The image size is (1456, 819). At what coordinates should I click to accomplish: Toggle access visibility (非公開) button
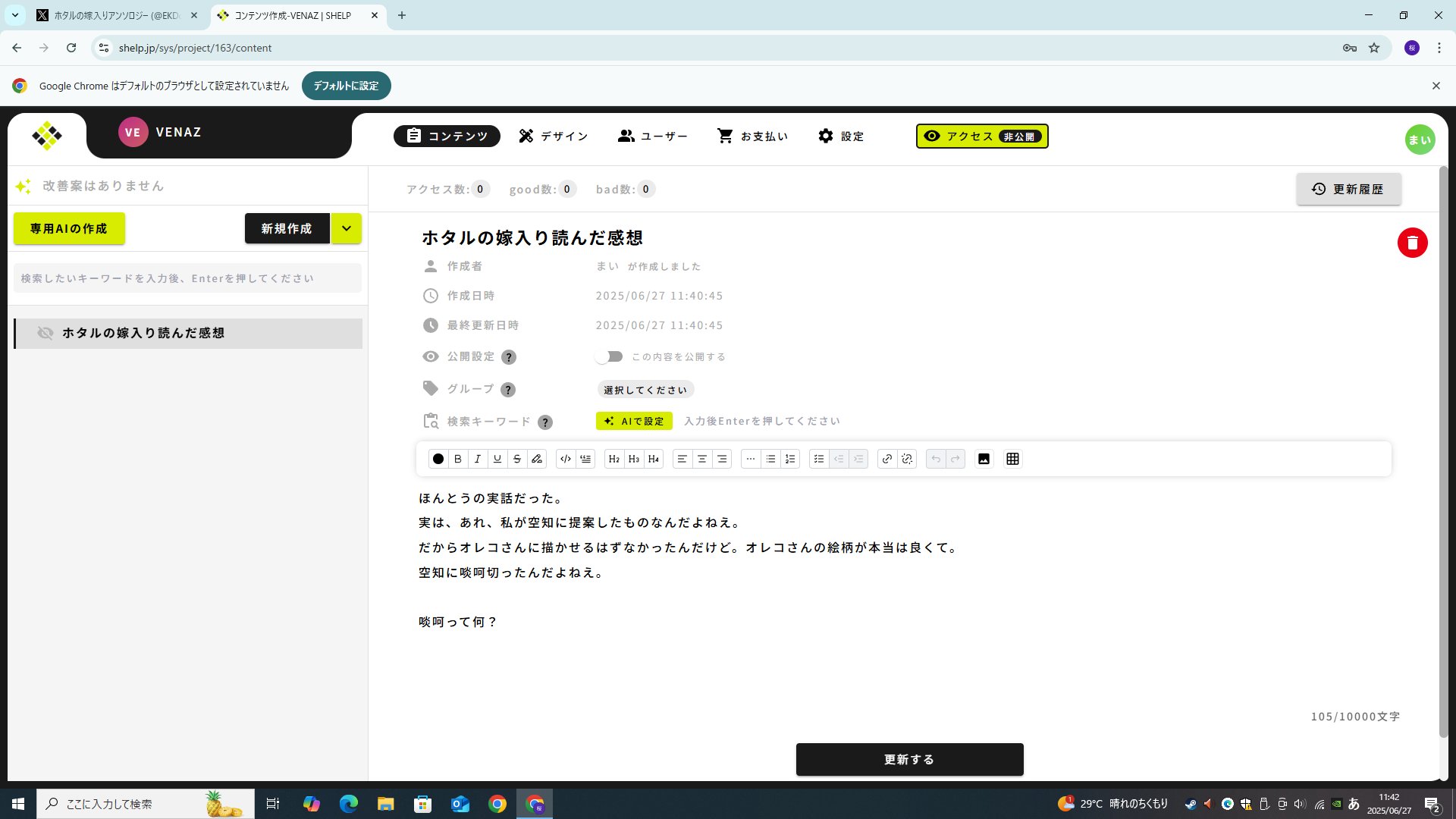click(x=982, y=136)
